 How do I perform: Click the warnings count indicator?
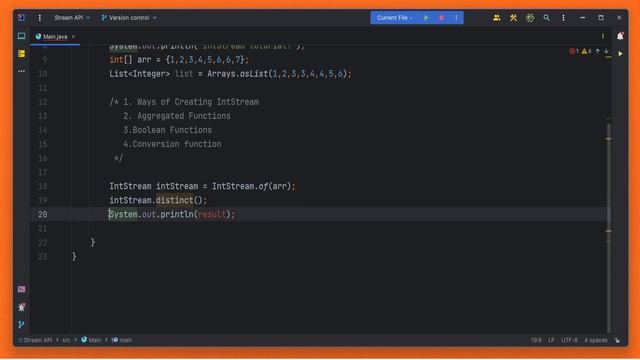[587, 51]
